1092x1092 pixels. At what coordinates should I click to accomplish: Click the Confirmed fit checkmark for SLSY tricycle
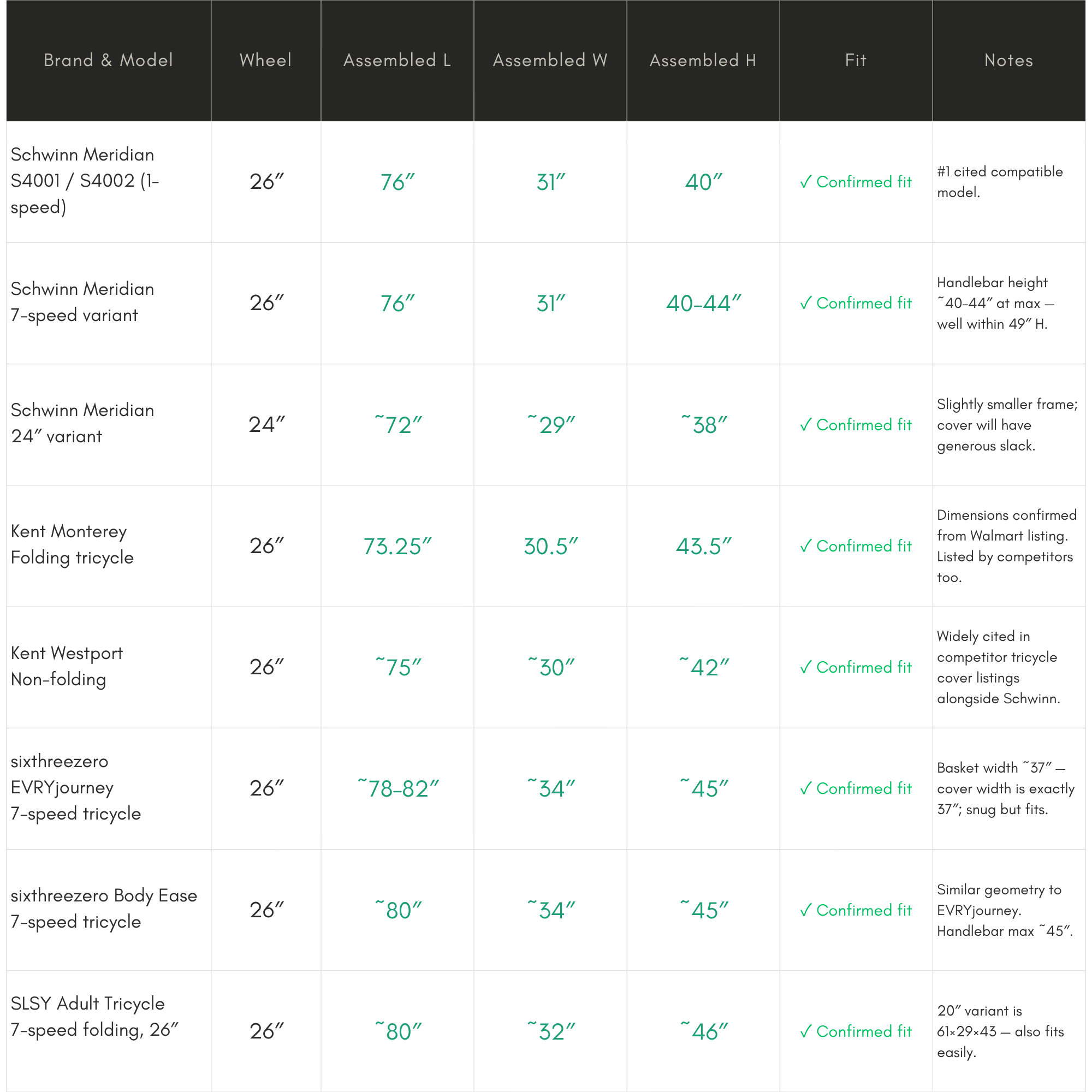pos(806,1031)
